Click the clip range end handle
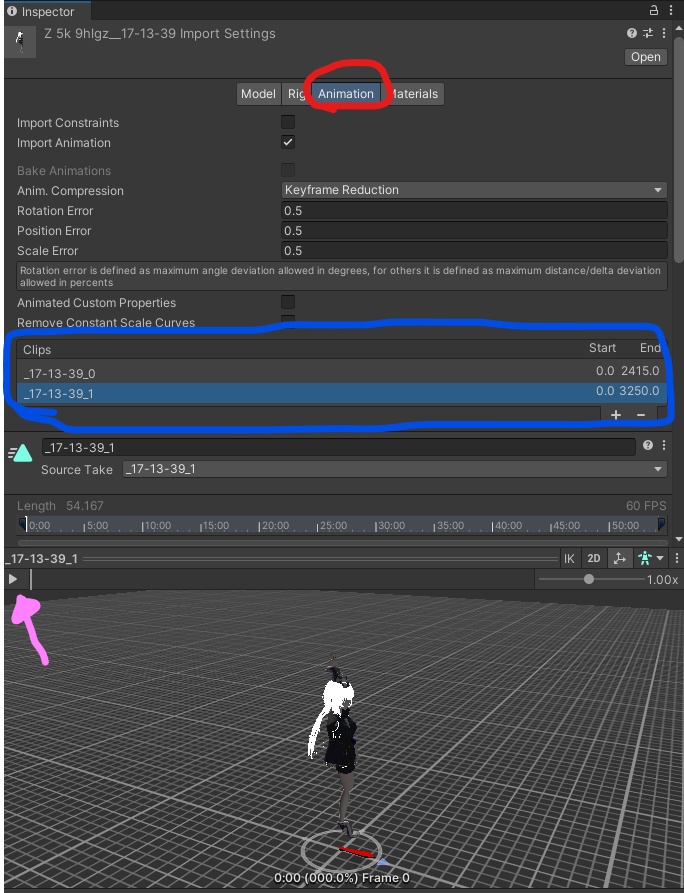This screenshot has height=893, width=684. tap(662, 523)
